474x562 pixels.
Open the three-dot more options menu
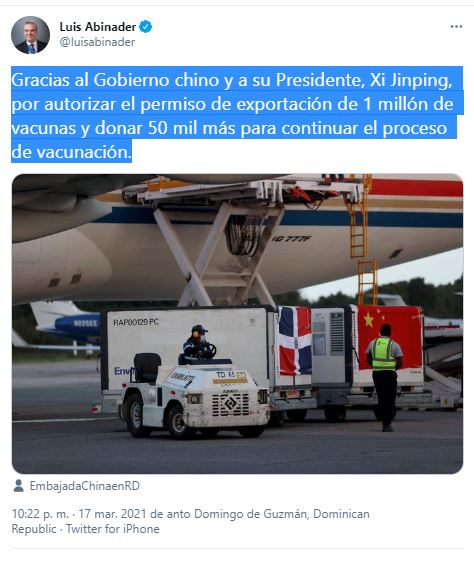(456, 27)
